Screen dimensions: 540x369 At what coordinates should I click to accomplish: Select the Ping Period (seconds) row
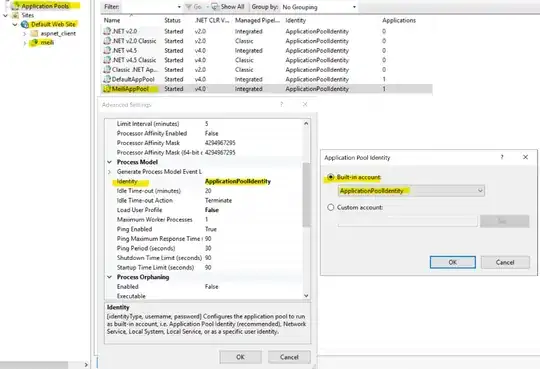(204, 248)
